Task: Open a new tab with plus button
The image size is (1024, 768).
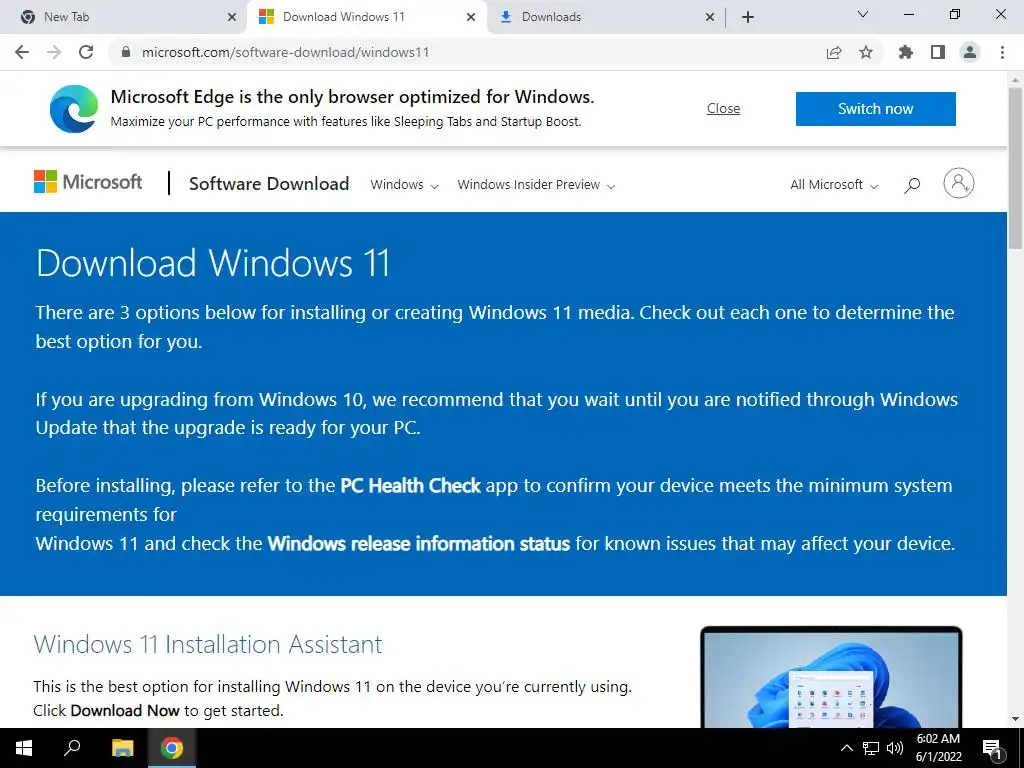Action: tap(748, 17)
